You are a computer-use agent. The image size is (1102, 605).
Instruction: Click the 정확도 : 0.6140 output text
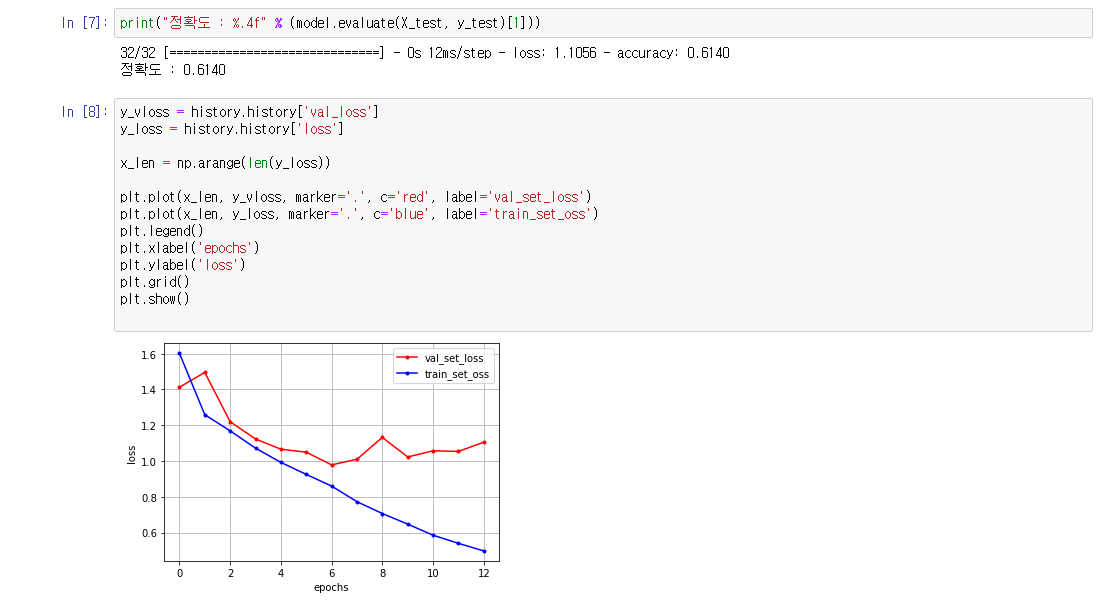point(173,70)
